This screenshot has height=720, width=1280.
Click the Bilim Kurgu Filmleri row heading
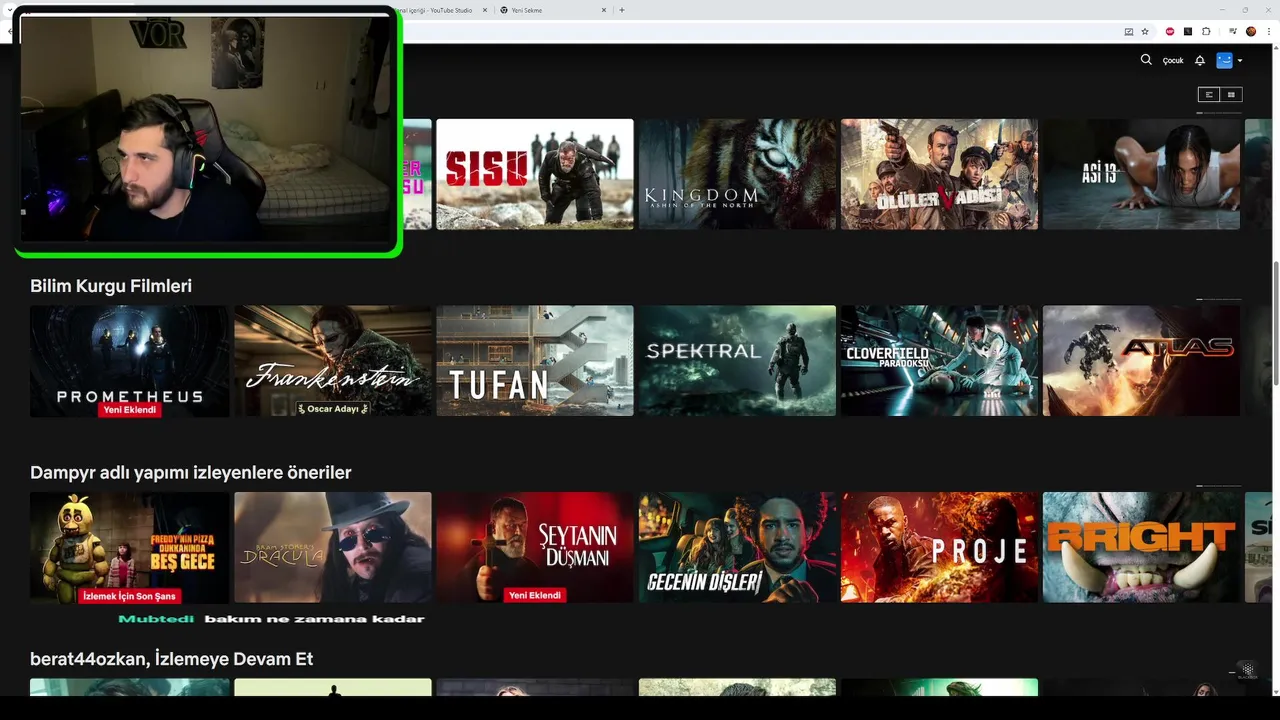[111, 286]
